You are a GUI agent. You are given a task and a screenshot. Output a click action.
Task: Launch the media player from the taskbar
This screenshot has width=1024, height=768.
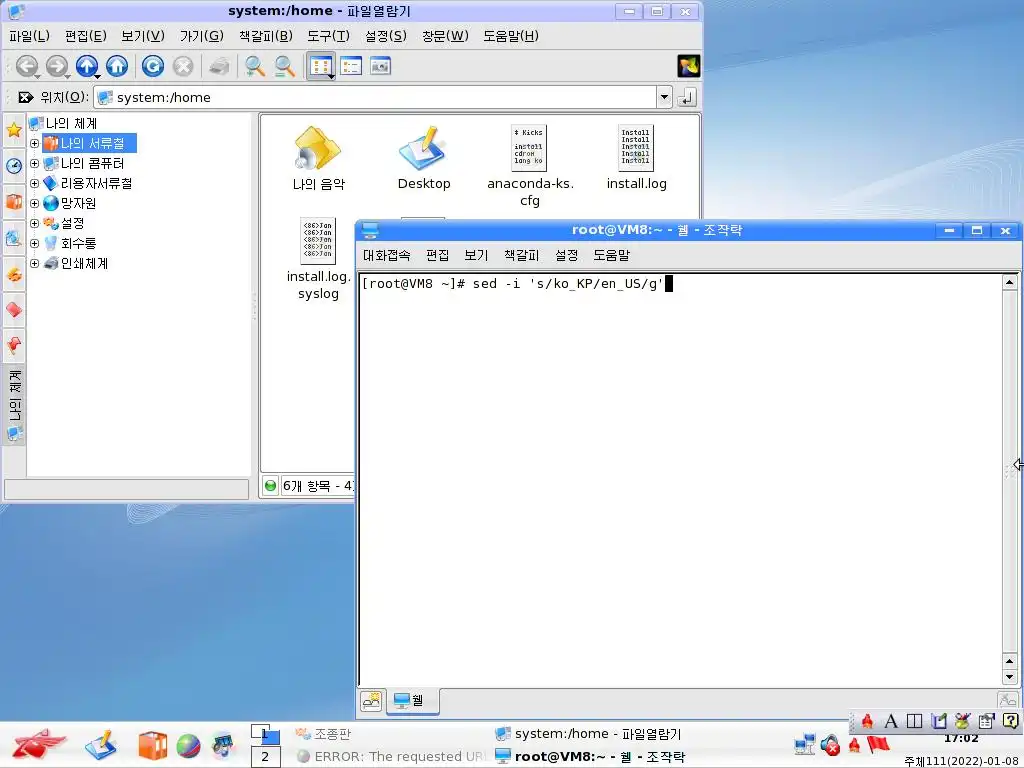pyautogui.click(x=223, y=745)
